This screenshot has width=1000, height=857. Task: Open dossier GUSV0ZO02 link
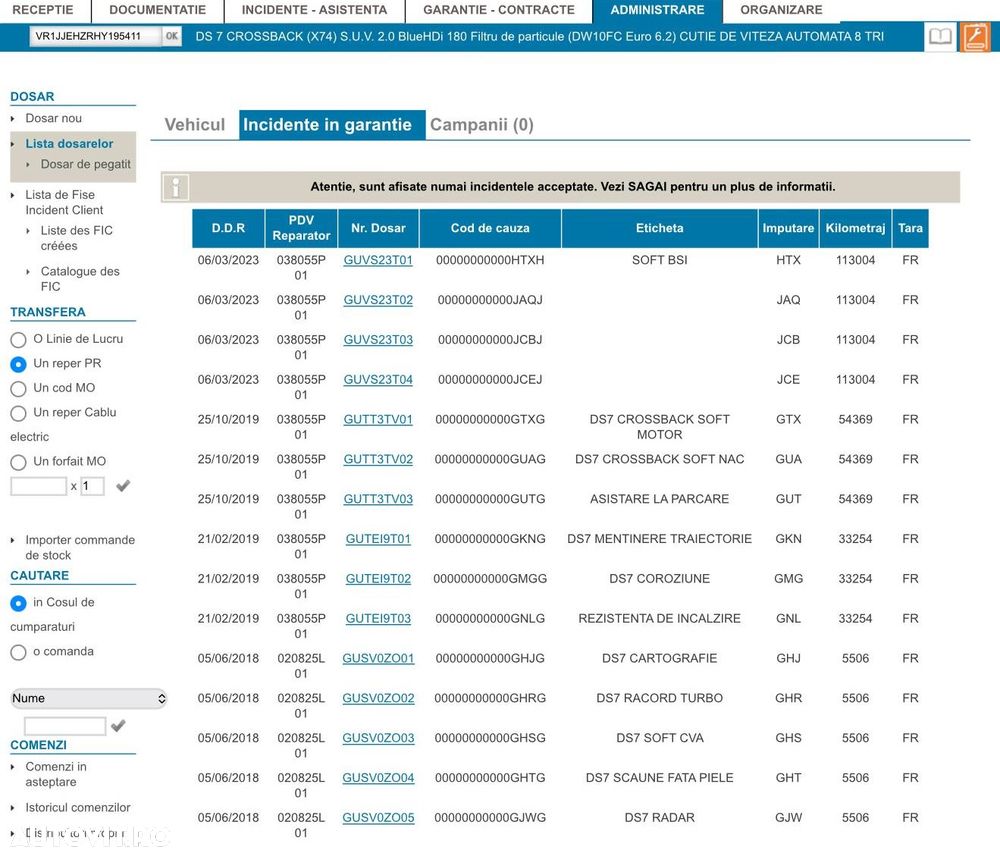[x=378, y=699]
